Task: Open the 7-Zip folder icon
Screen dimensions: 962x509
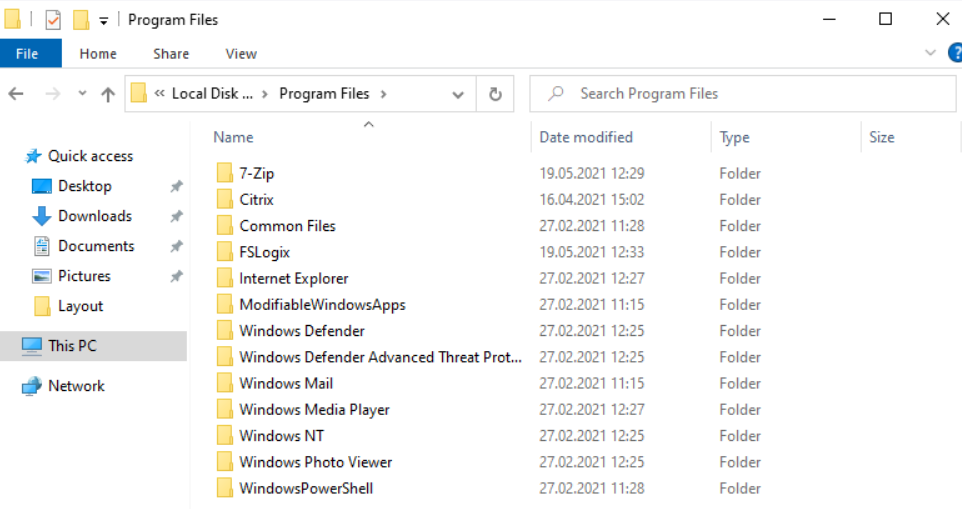Action: click(225, 174)
